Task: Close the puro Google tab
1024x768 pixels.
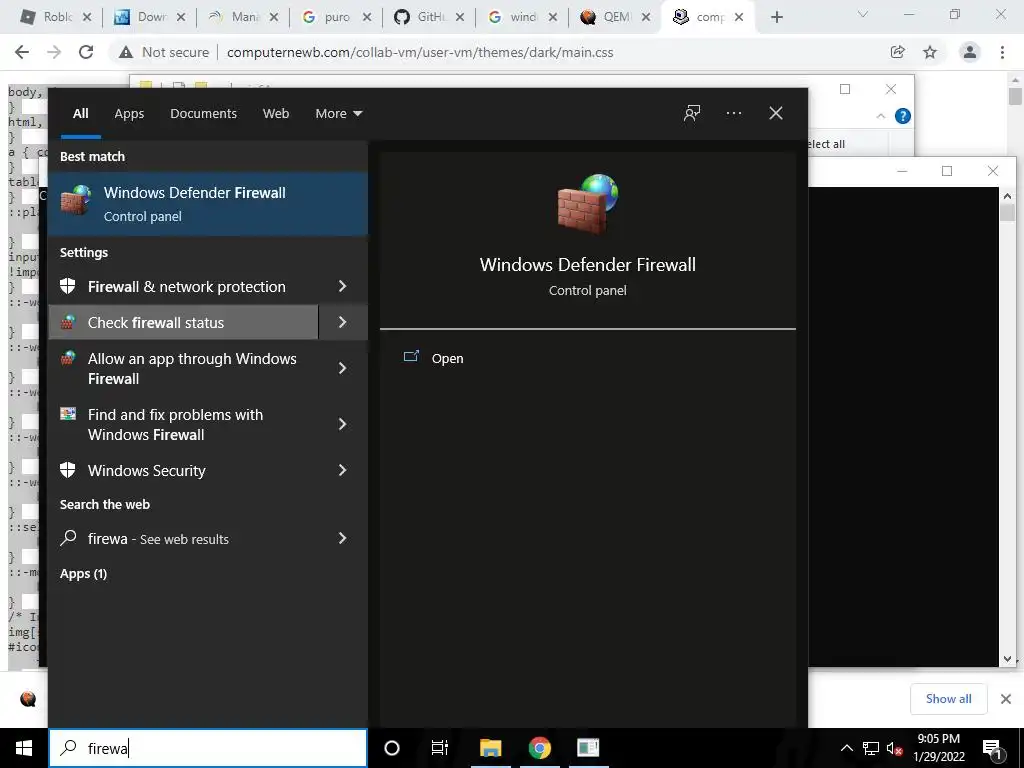Action: tap(367, 17)
